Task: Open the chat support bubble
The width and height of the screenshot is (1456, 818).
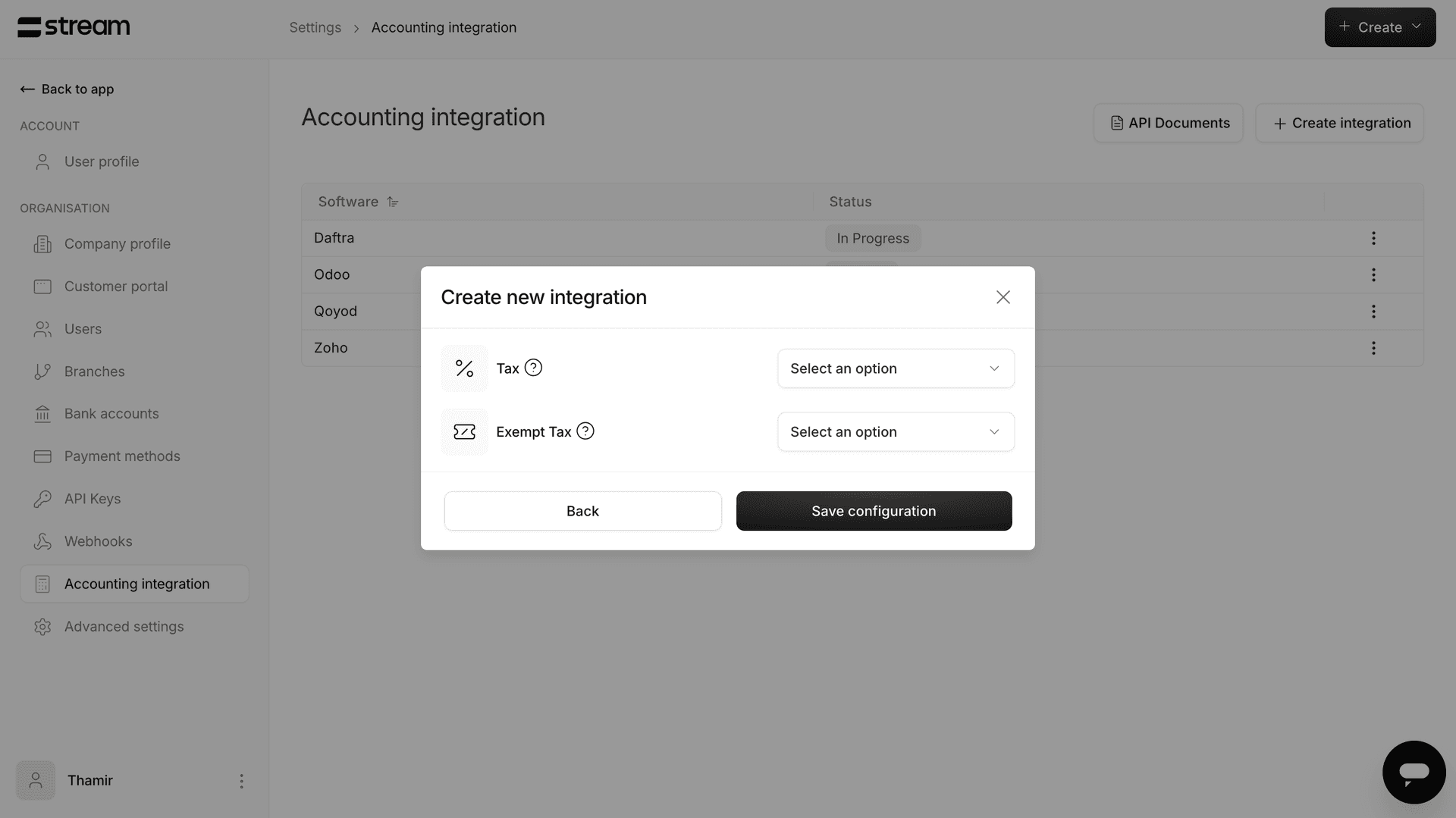Action: click(x=1414, y=773)
